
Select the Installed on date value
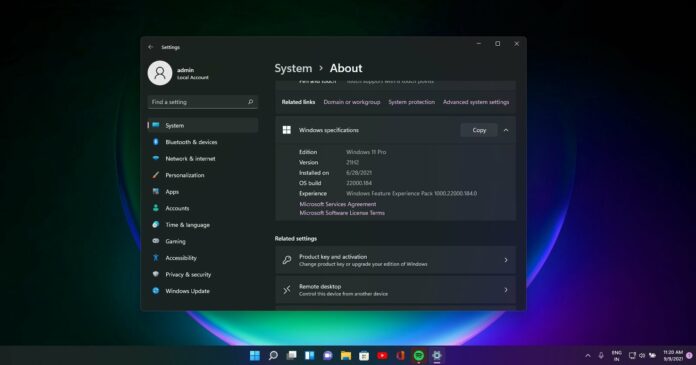(359, 173)
